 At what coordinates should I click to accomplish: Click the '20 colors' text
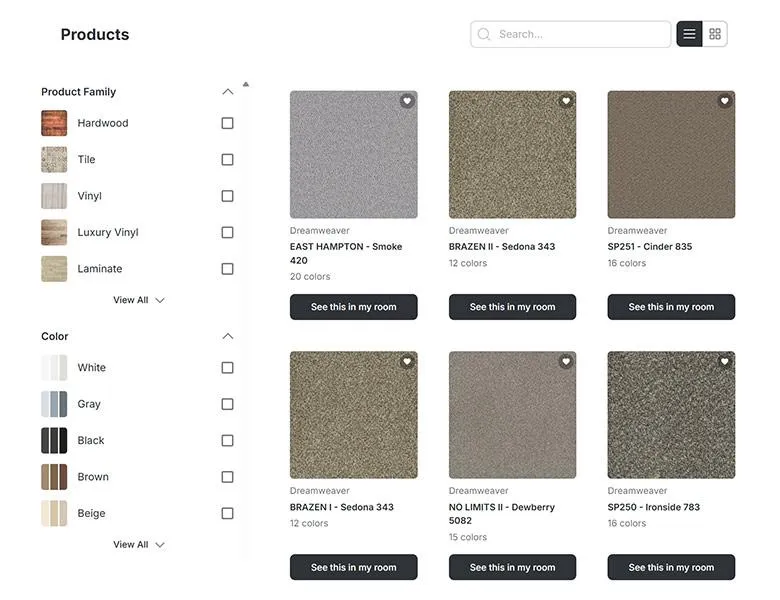[310, 277]
